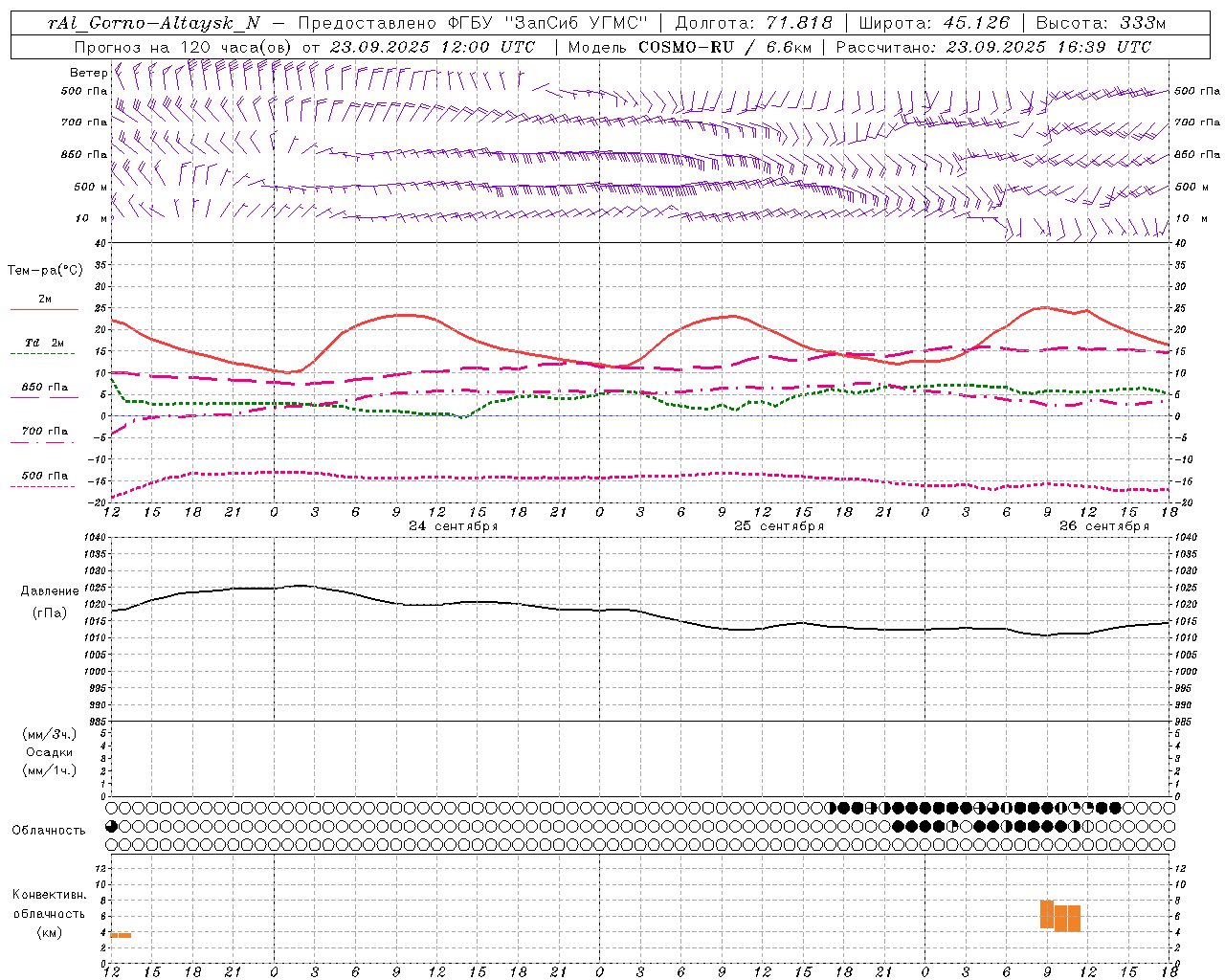Select the 700 гПа temperature legend entry
This screenshot has width=1225, height=980.
[x=44, y=432]
